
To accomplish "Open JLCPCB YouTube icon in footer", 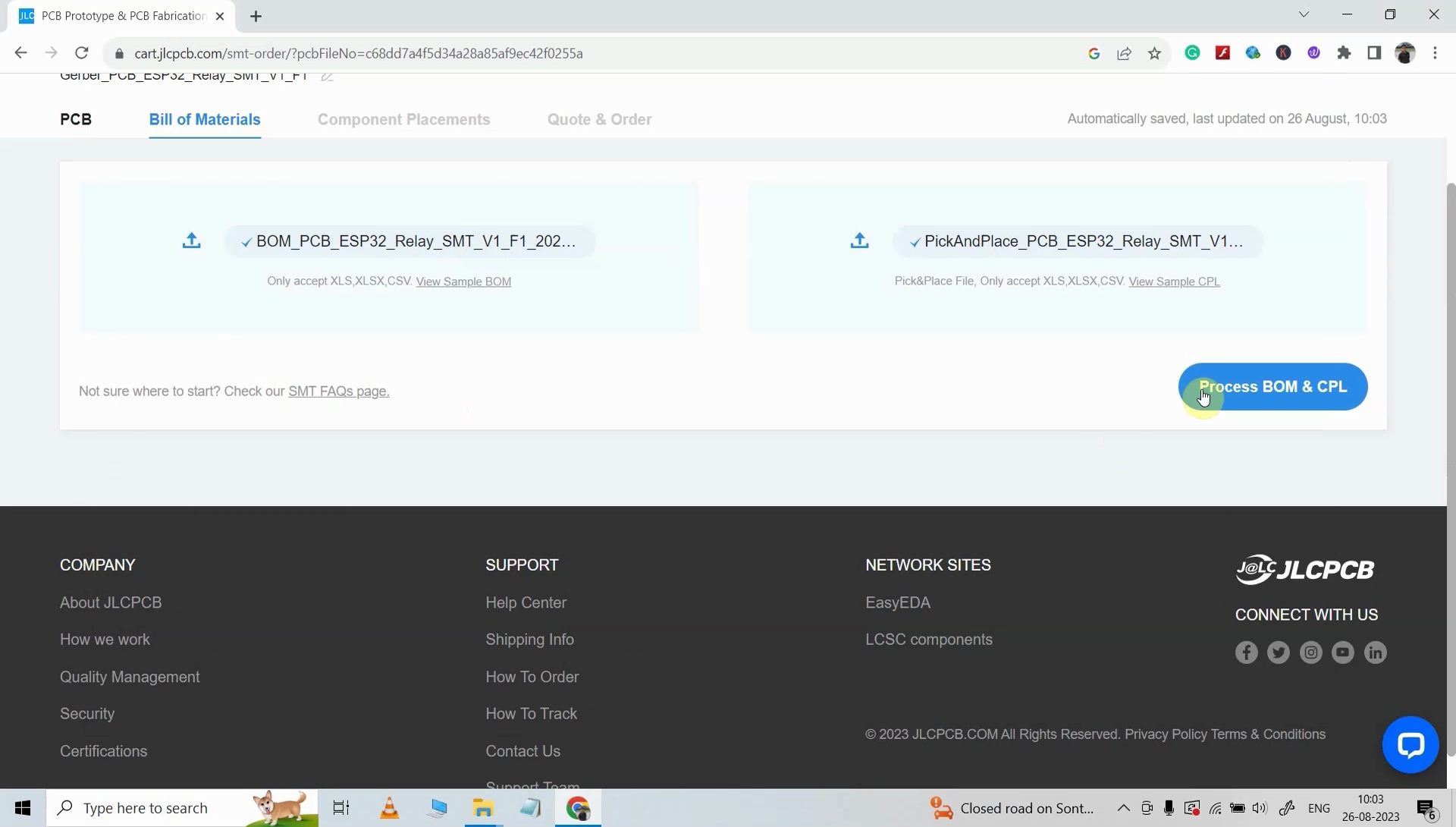I will pos(1343,652).
